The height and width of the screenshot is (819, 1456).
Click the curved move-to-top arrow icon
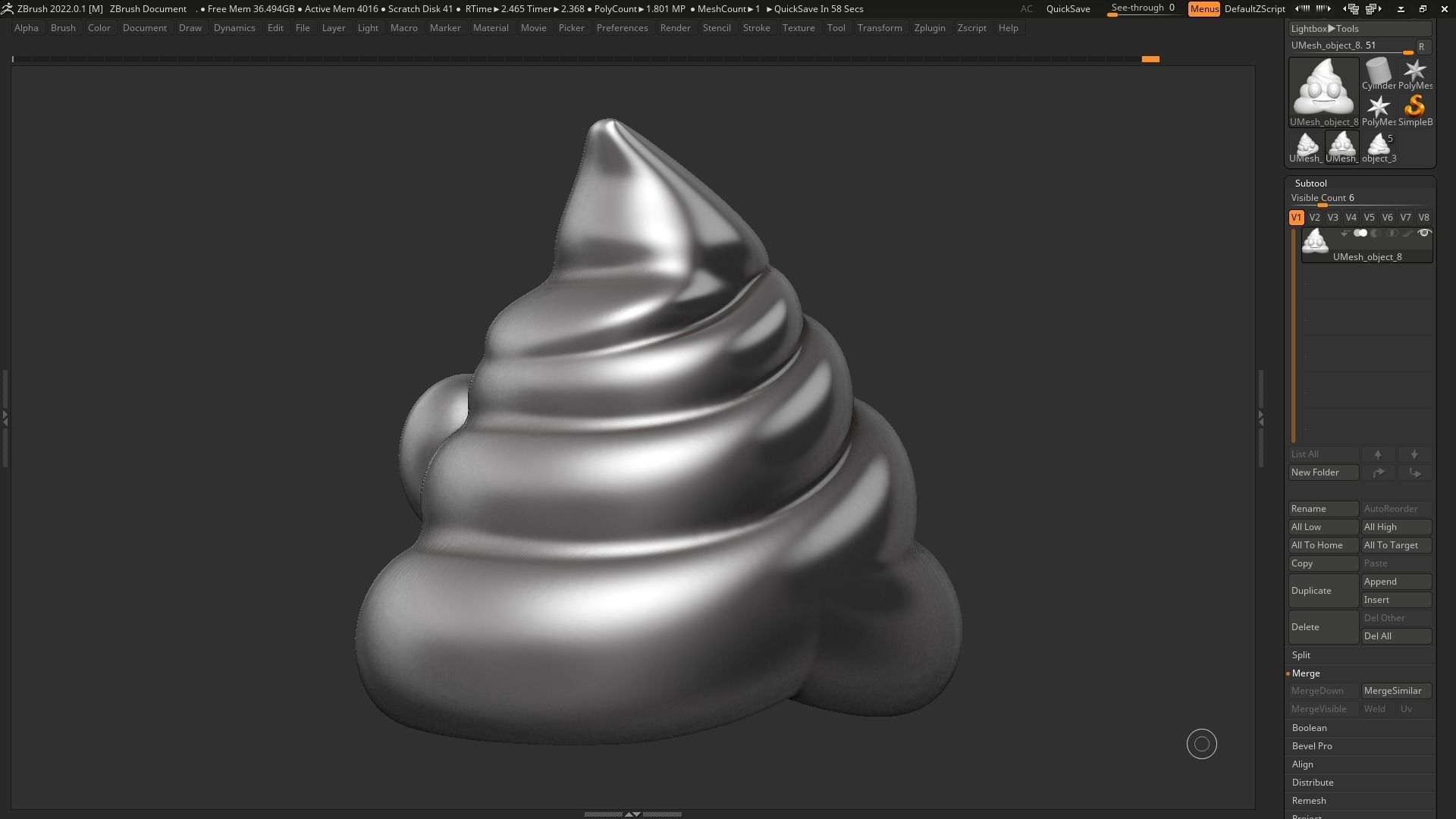coord(1378,472)
